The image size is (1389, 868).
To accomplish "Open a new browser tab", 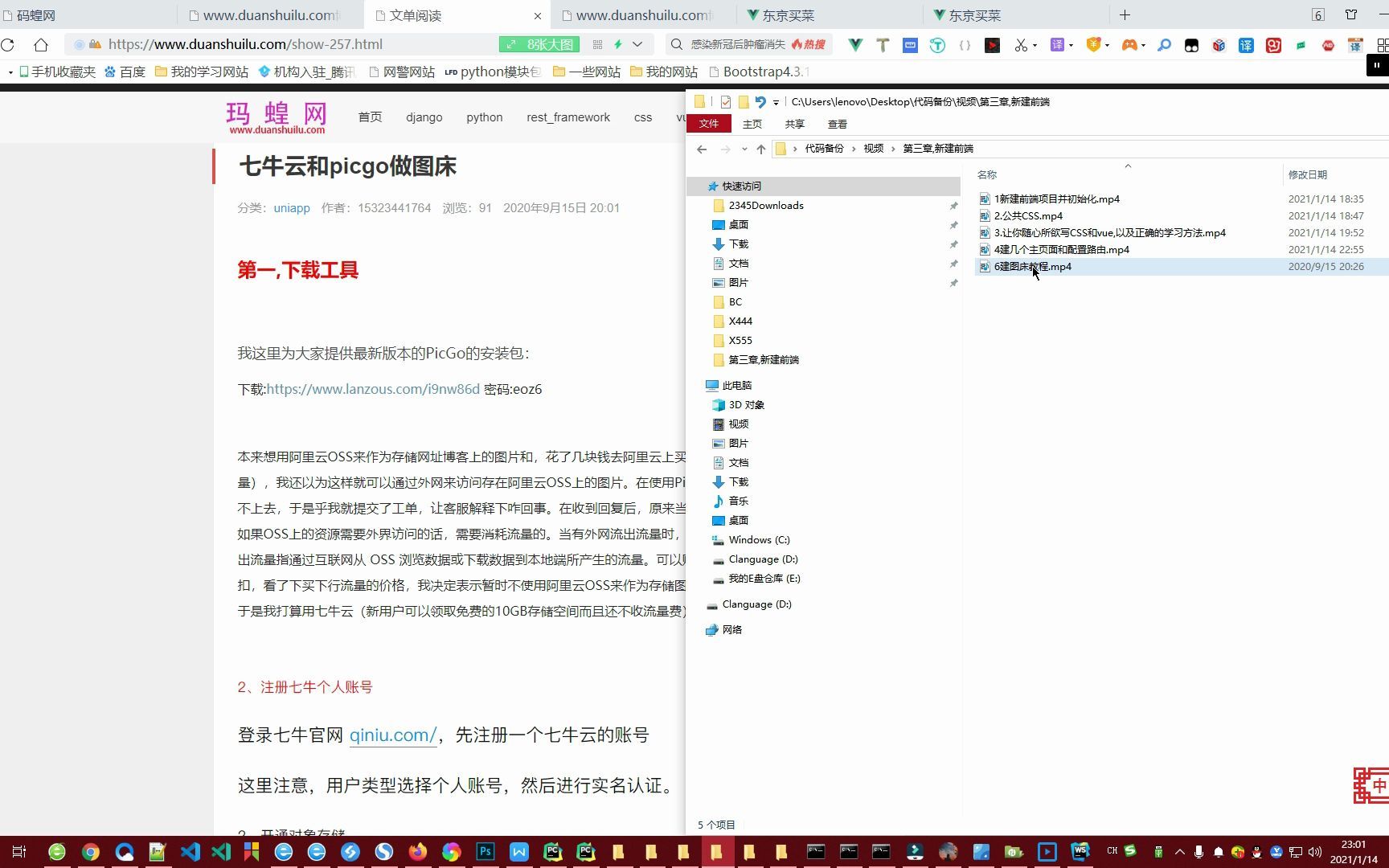I will (1125, 15).
